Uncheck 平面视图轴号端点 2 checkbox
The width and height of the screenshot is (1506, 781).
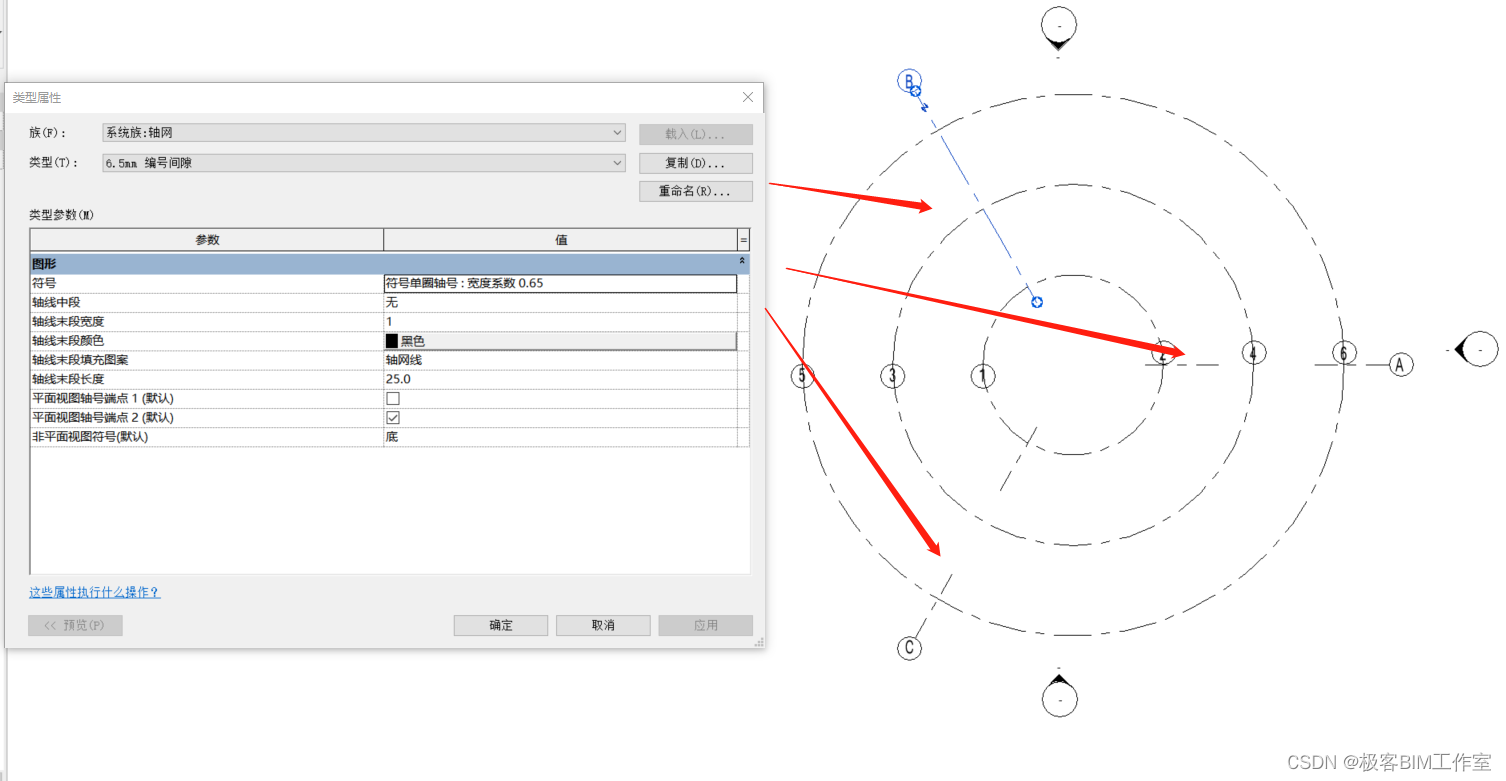click(393, 417)
